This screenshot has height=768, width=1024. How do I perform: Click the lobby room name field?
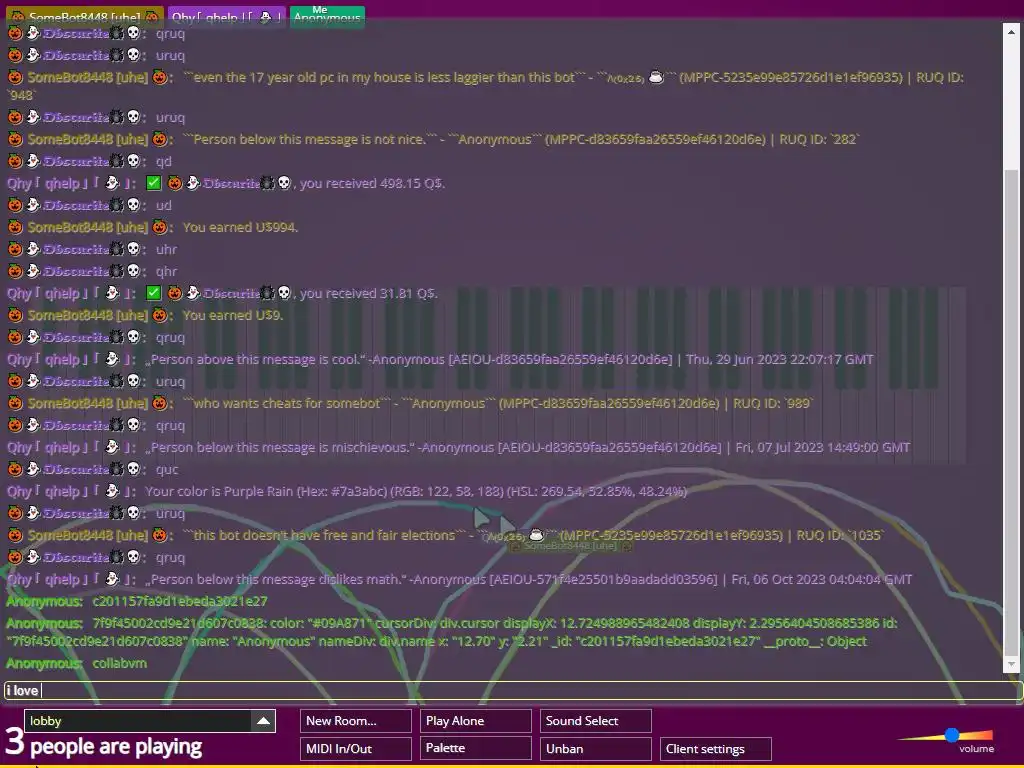[138, 721]
